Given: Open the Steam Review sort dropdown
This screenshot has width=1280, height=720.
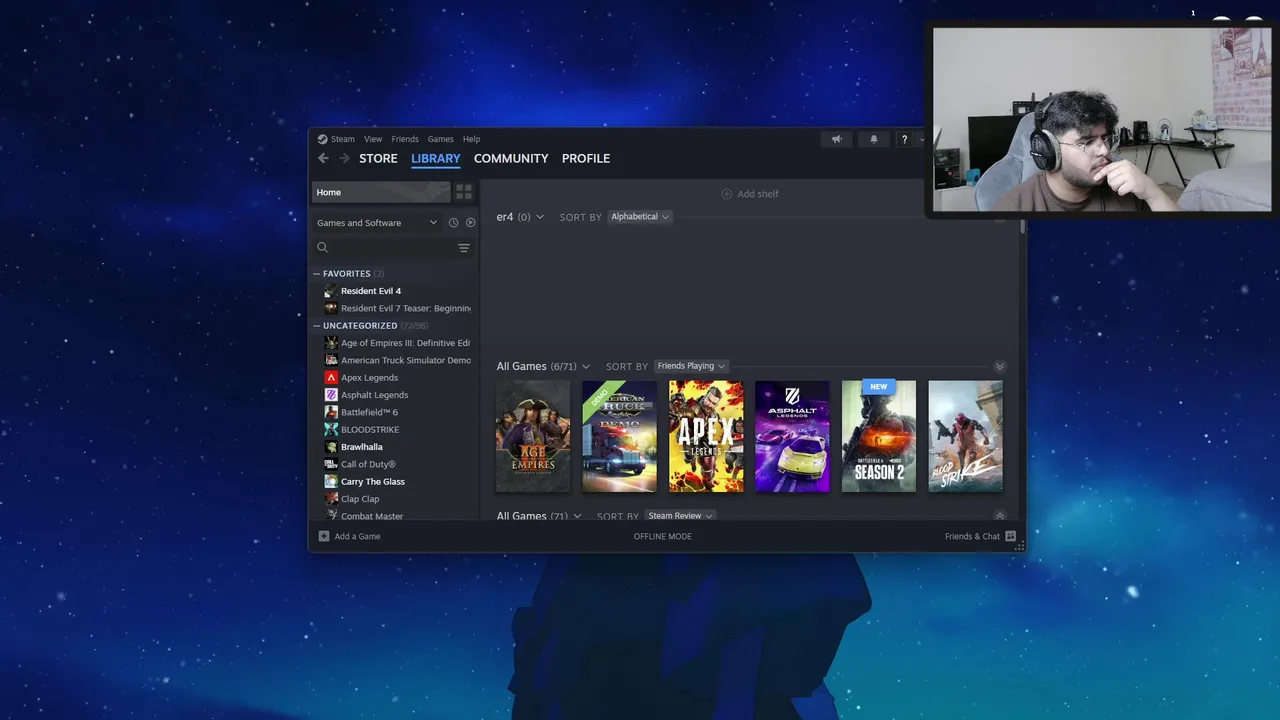Looking at the screenshot, I should pyautogui.click(x=680, y=516).
